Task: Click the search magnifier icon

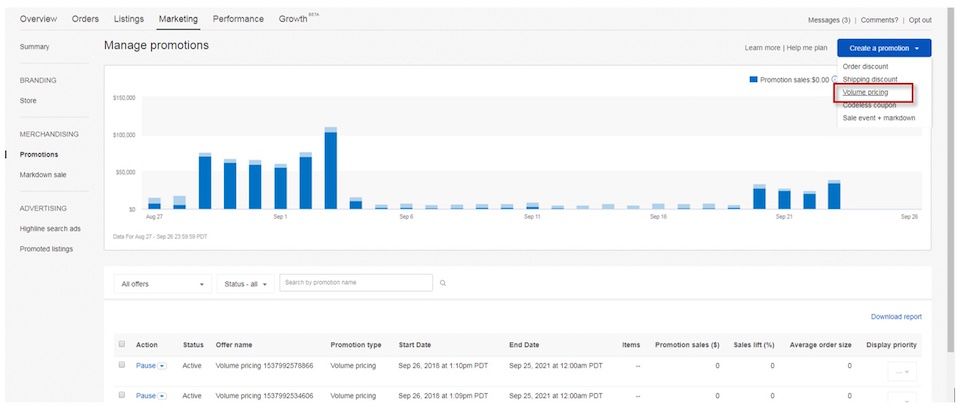Action: coord(443,284)
